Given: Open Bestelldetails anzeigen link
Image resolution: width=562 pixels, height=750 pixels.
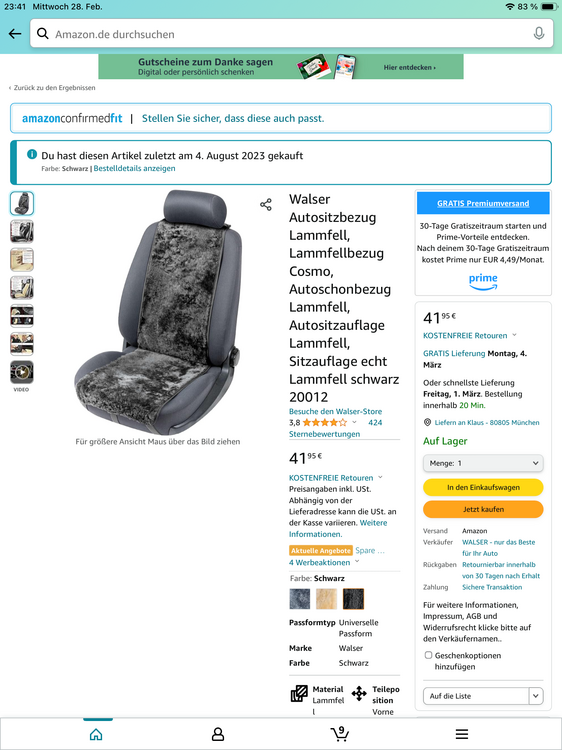Looking at the screenshot, I should click(134, 168).
